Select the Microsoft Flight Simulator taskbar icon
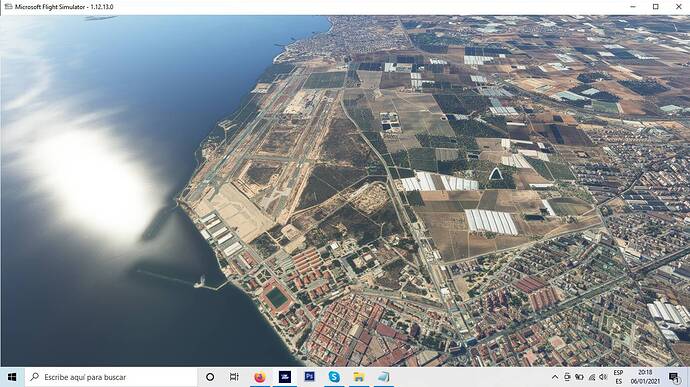 pos(285,377)
